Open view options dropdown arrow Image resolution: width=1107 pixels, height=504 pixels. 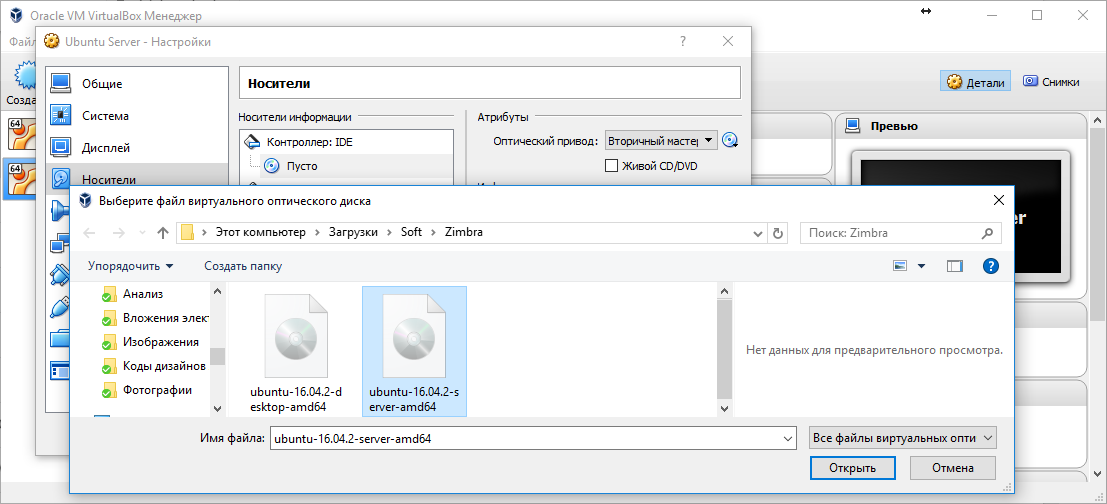921,266
